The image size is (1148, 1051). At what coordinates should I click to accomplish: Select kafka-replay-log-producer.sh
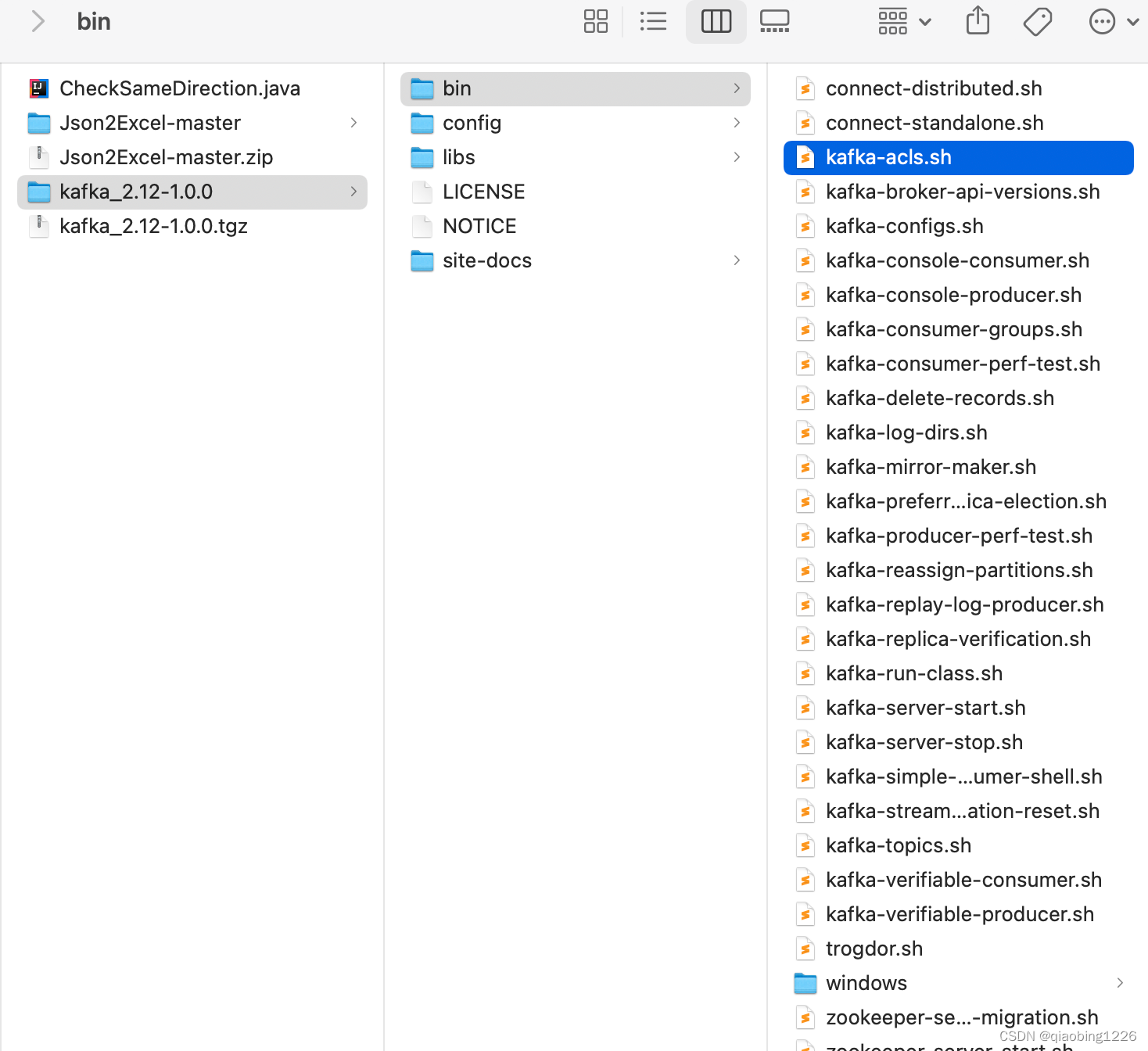click(x=959, y=604)
